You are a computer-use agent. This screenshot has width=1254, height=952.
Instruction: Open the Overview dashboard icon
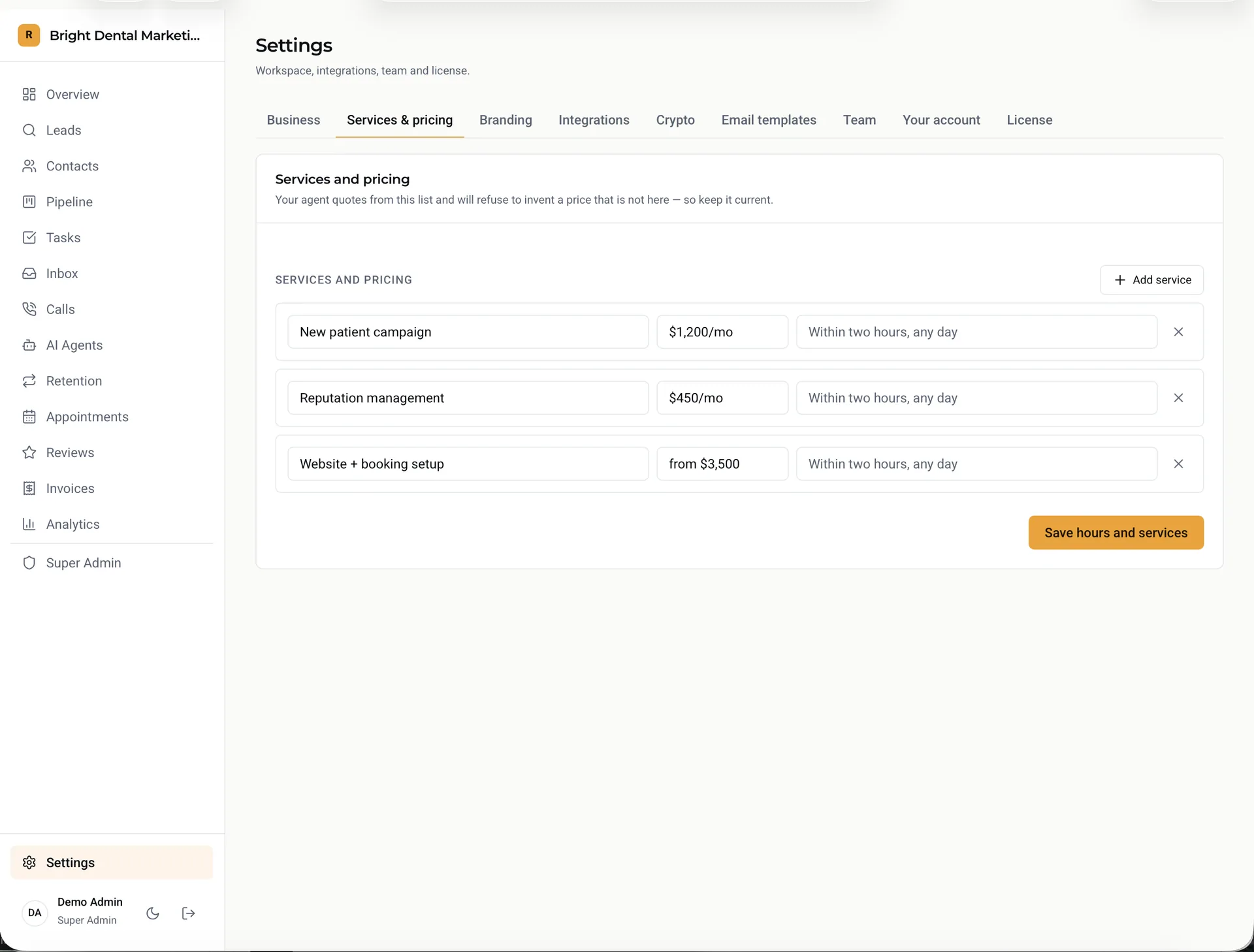pos(29,95)
